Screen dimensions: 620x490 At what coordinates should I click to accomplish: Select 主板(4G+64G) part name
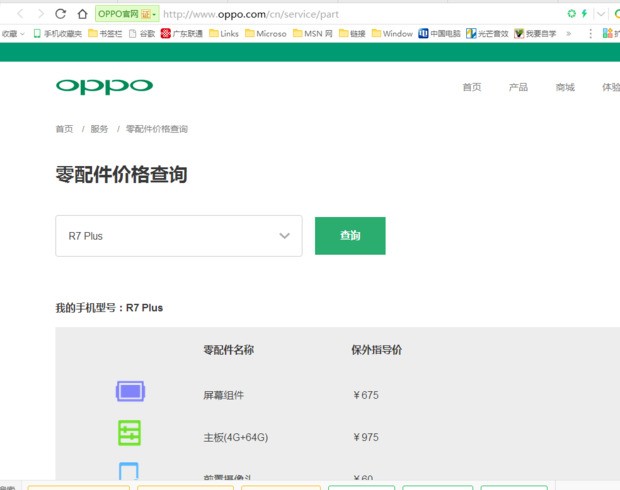tap(236, 437)
